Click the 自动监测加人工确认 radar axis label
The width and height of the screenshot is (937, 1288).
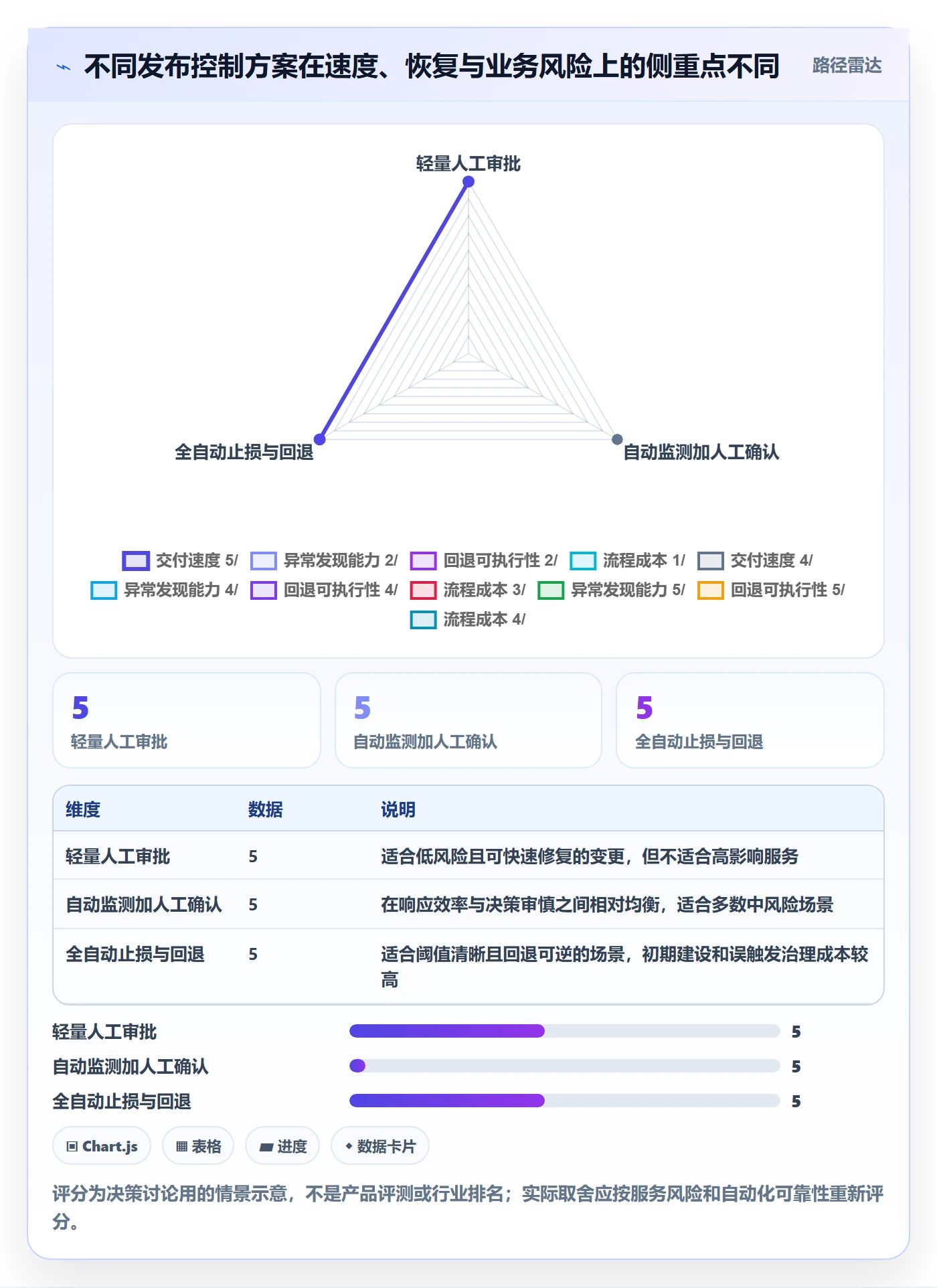(x=701, y=452)
